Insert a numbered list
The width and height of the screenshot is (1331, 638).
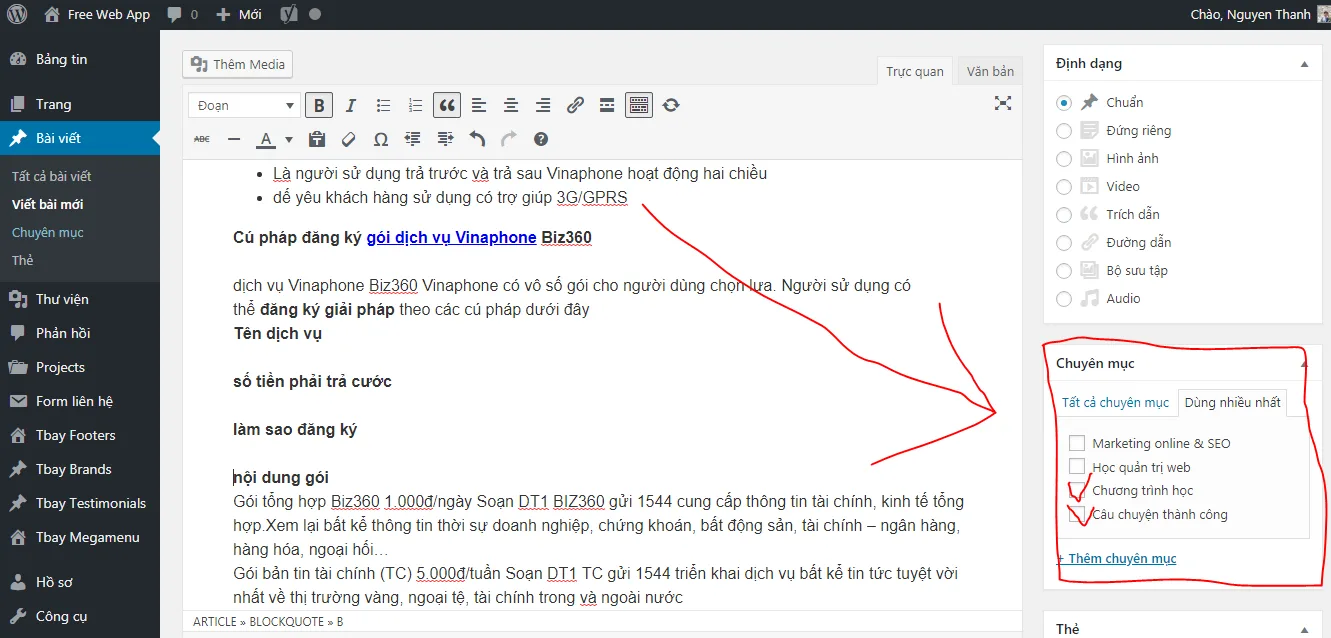[x=415, y=105]
